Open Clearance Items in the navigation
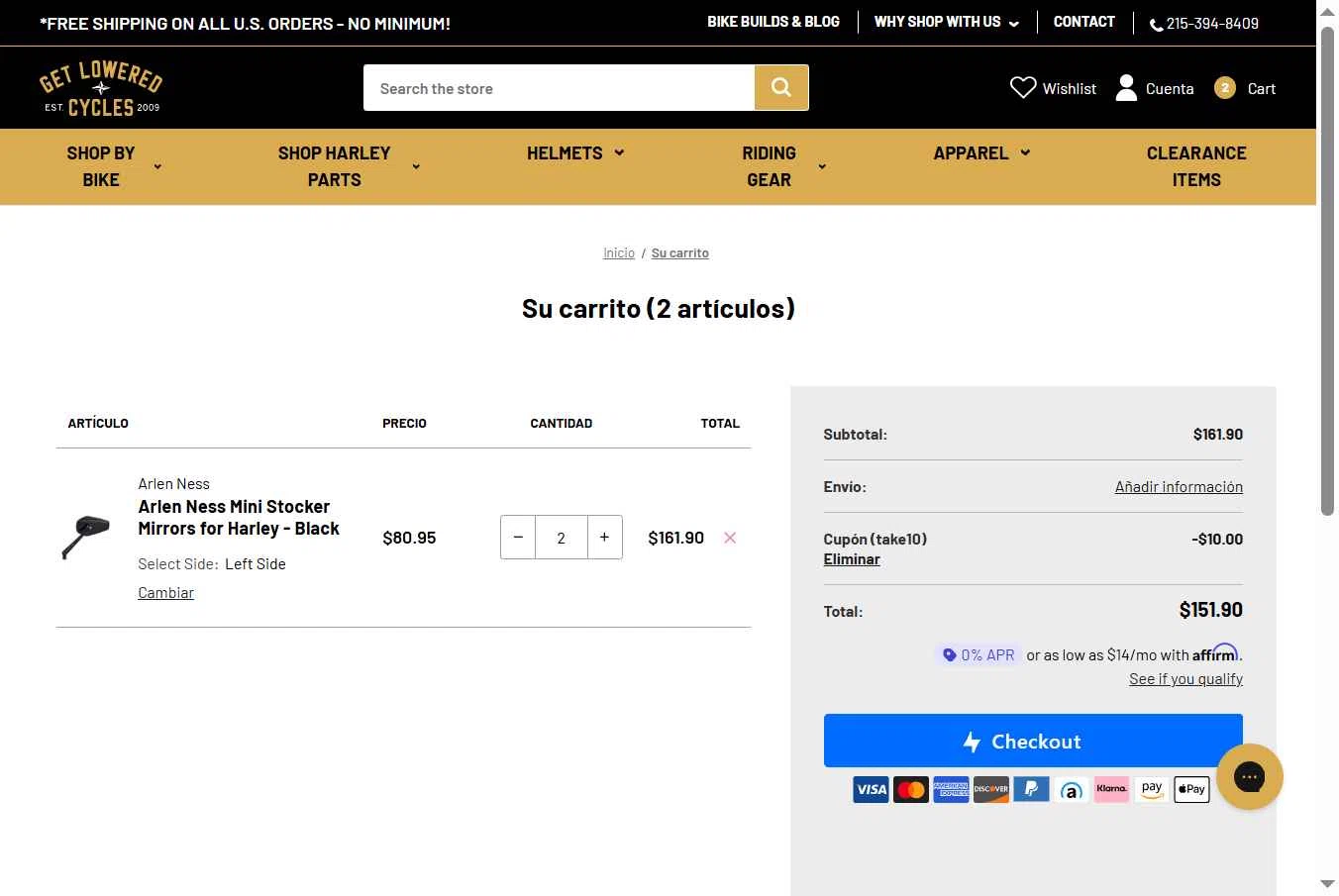The image size is (1339, 896). point(1196,166)
